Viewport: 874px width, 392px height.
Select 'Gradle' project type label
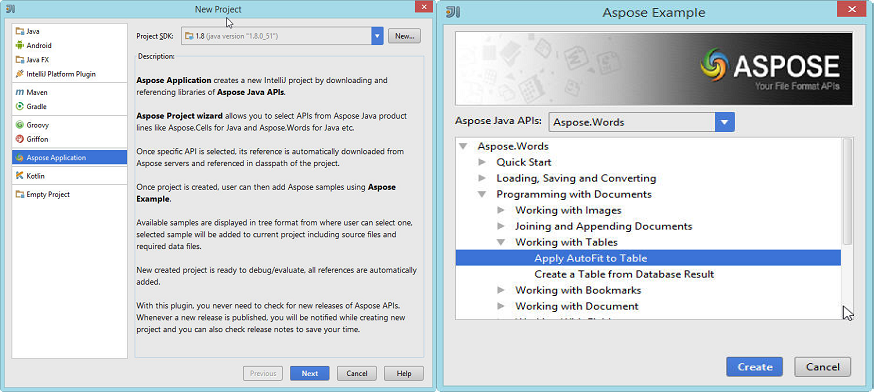click(36, 106)
